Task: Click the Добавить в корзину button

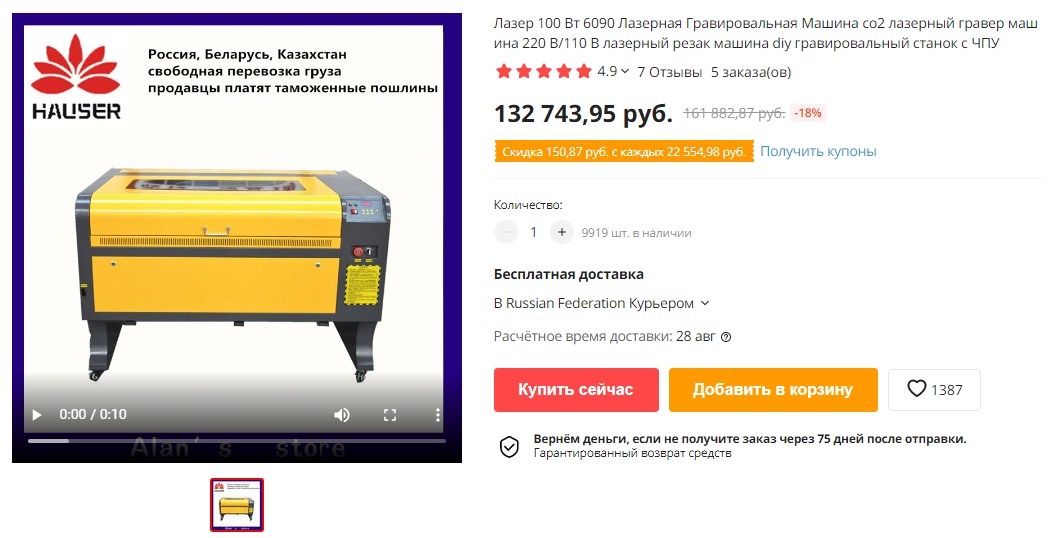Action: click(x=773, y=390)
